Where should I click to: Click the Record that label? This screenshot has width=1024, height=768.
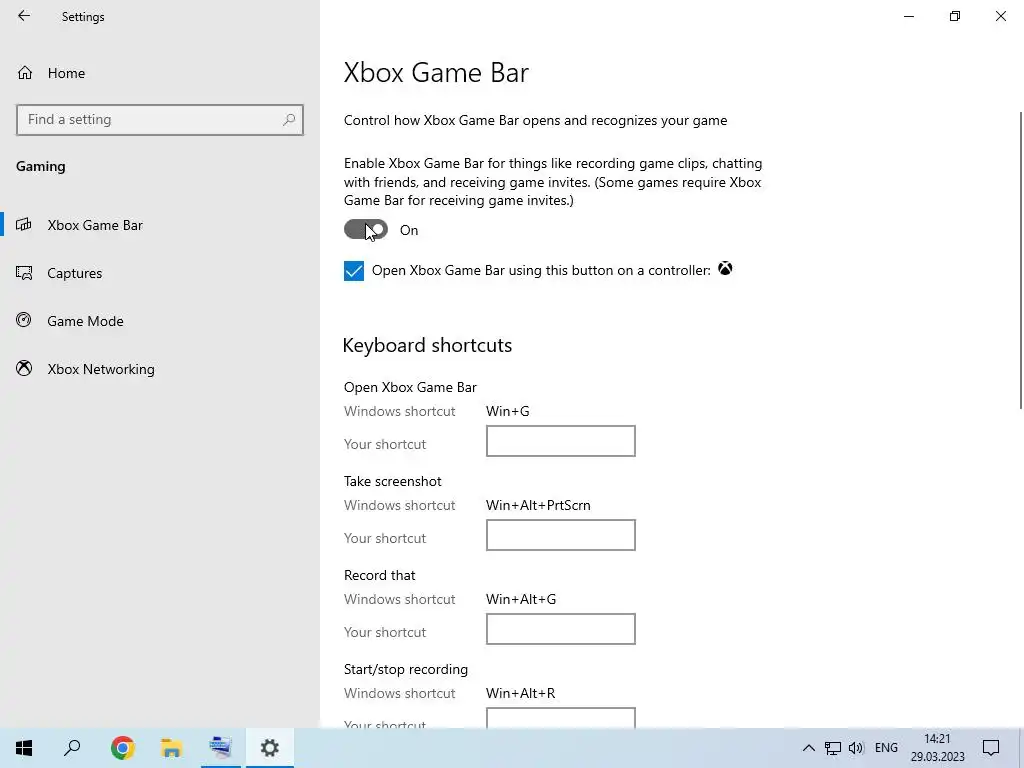pyautogui.click(x=379, y=575)
